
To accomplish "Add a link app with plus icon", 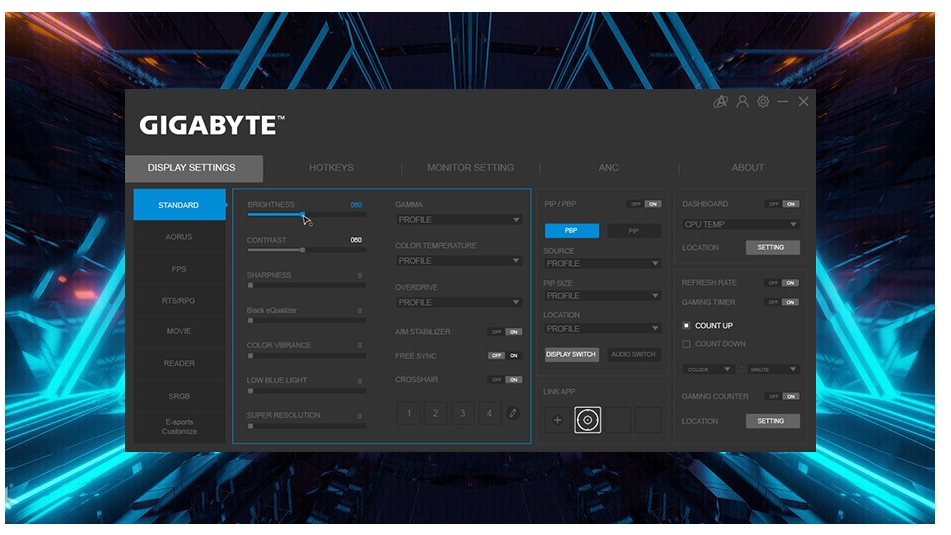I will pyautogui.click(x=557, y=420).
